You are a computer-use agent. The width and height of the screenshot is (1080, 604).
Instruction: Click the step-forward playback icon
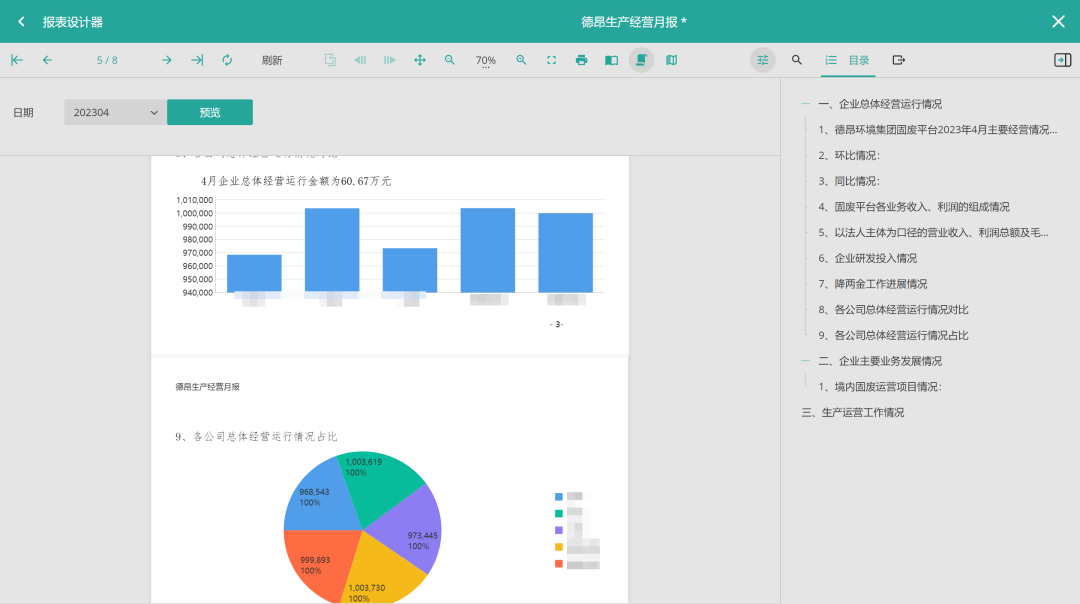(390, 61)
